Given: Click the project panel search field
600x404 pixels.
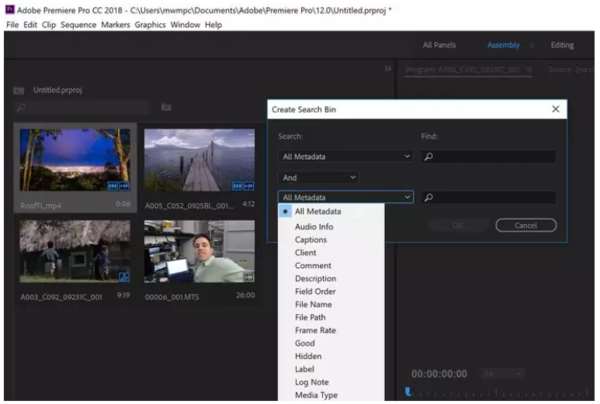Looking at the screenshot, I should (x=82, y=108).
